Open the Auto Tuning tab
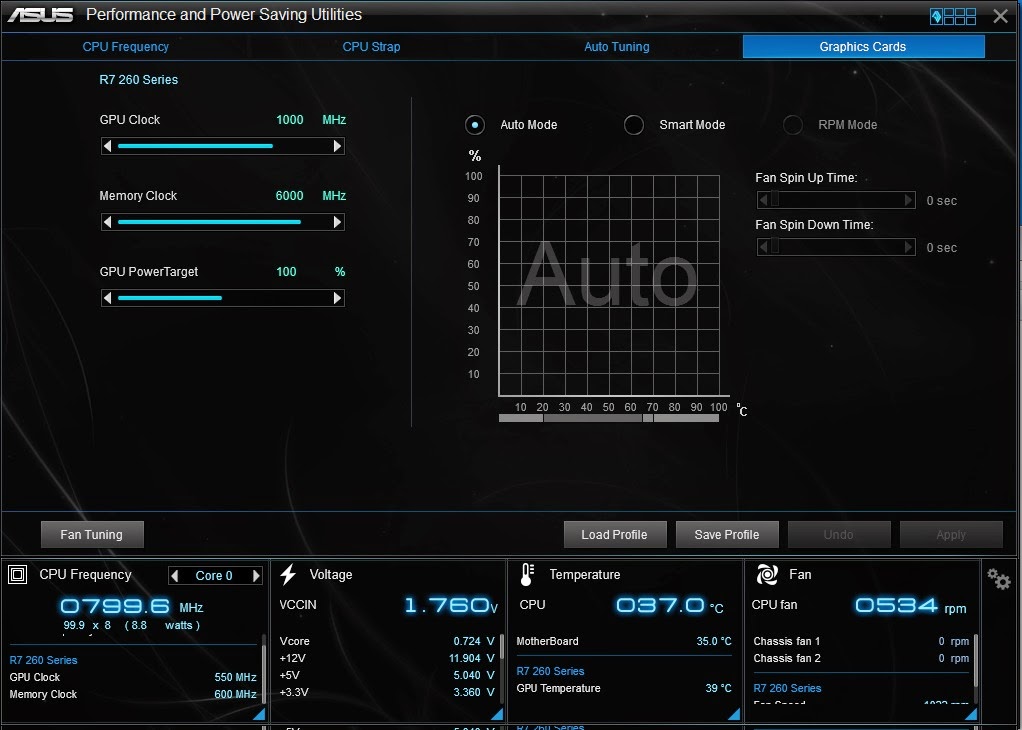This screenshot has width=1022, height=730. click(x=617, y=47)
